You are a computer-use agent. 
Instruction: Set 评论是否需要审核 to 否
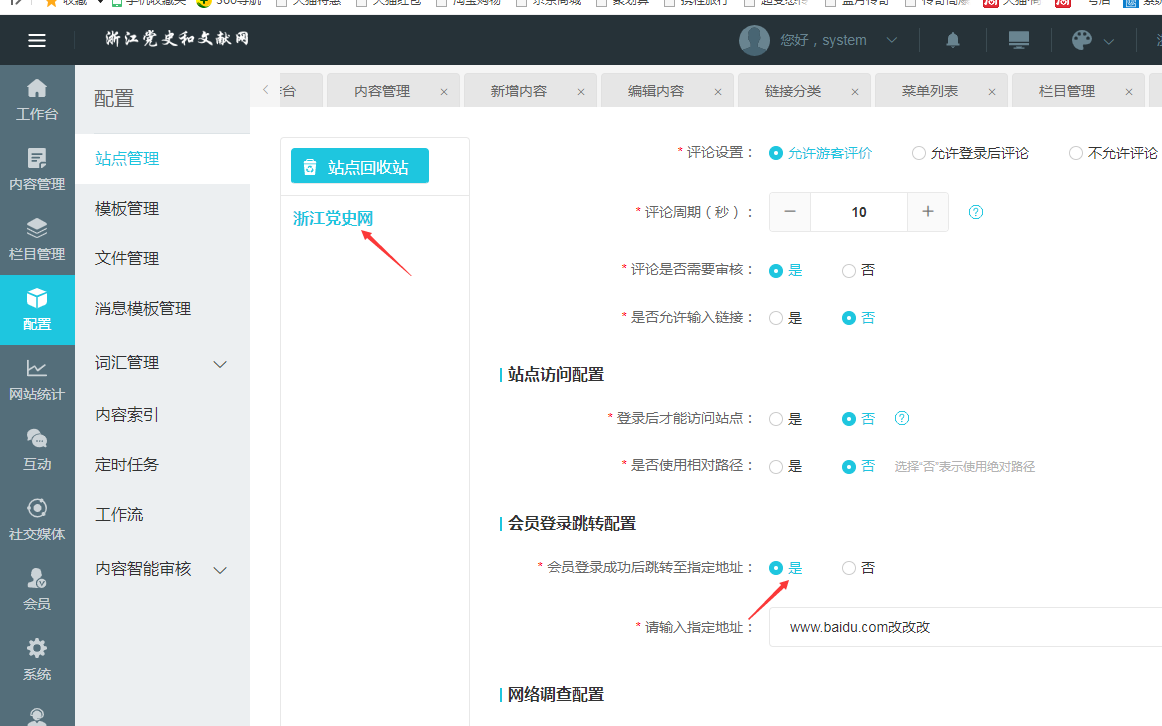[x=849, y=270]
